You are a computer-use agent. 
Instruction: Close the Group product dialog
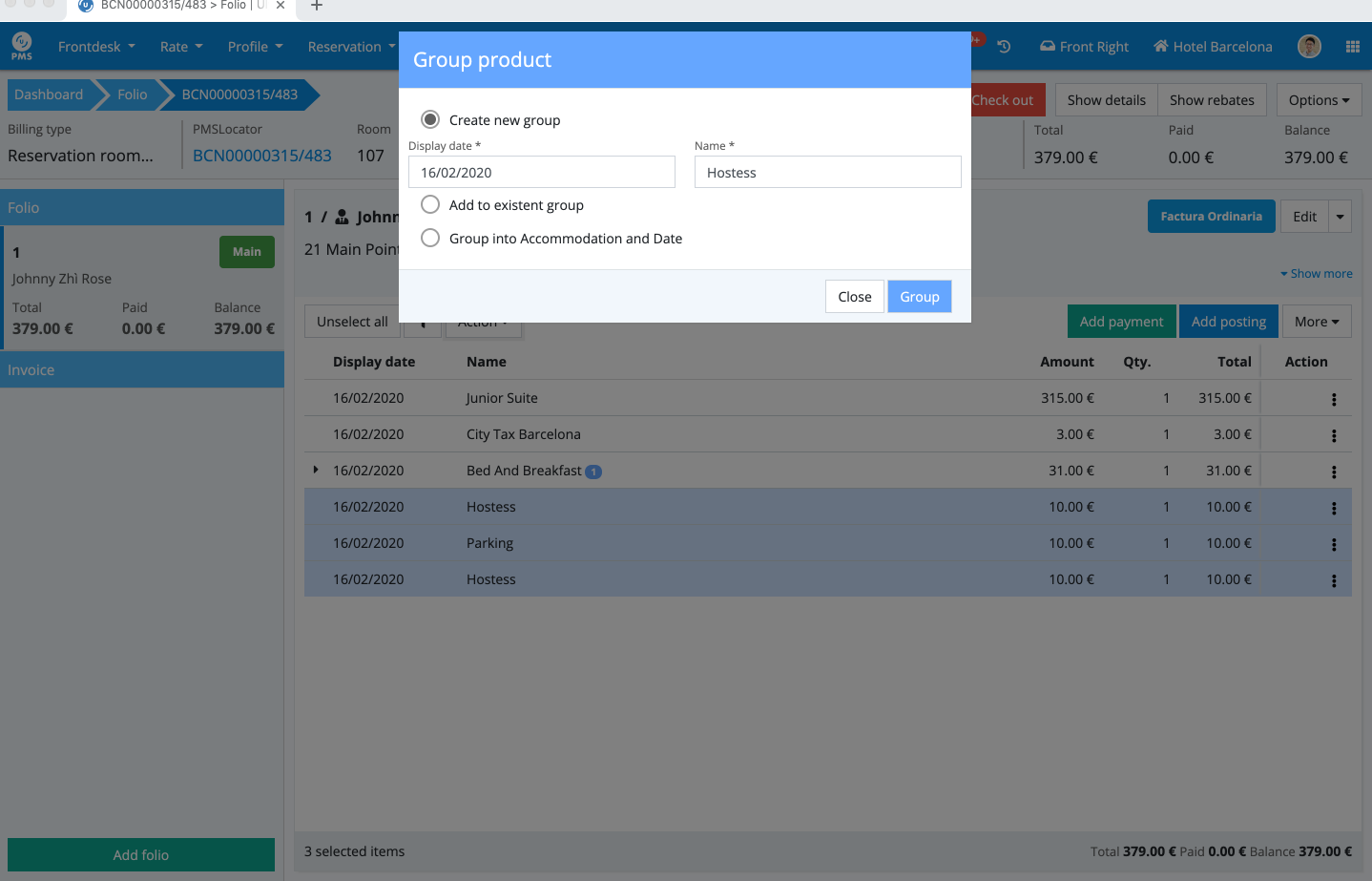854,297
